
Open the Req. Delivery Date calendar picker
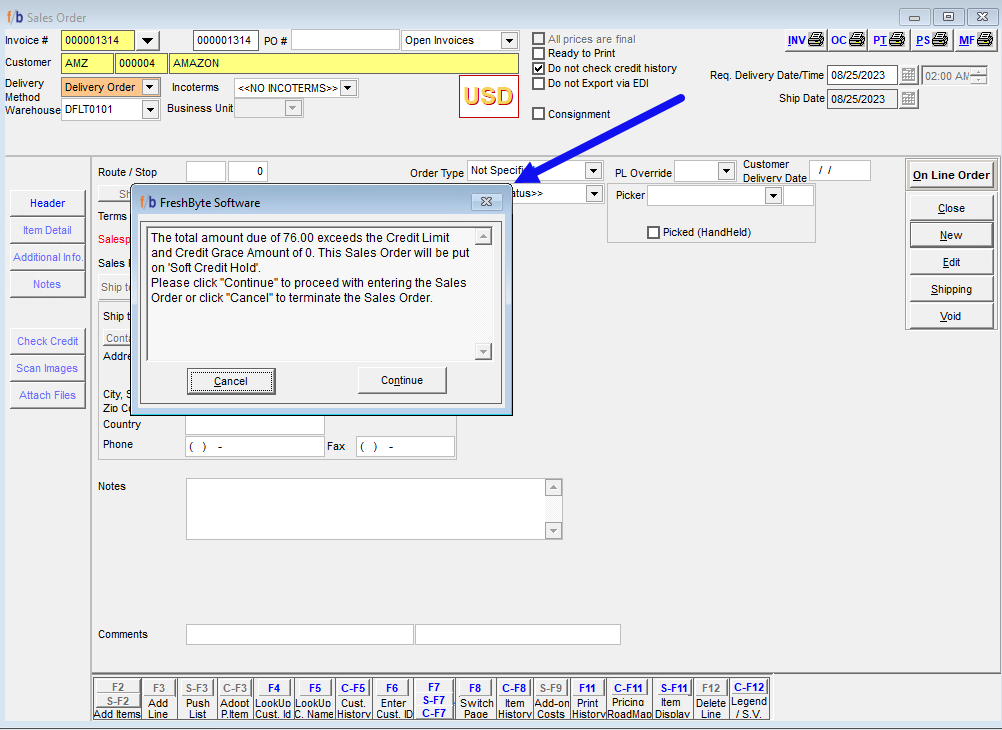(909, 76)
